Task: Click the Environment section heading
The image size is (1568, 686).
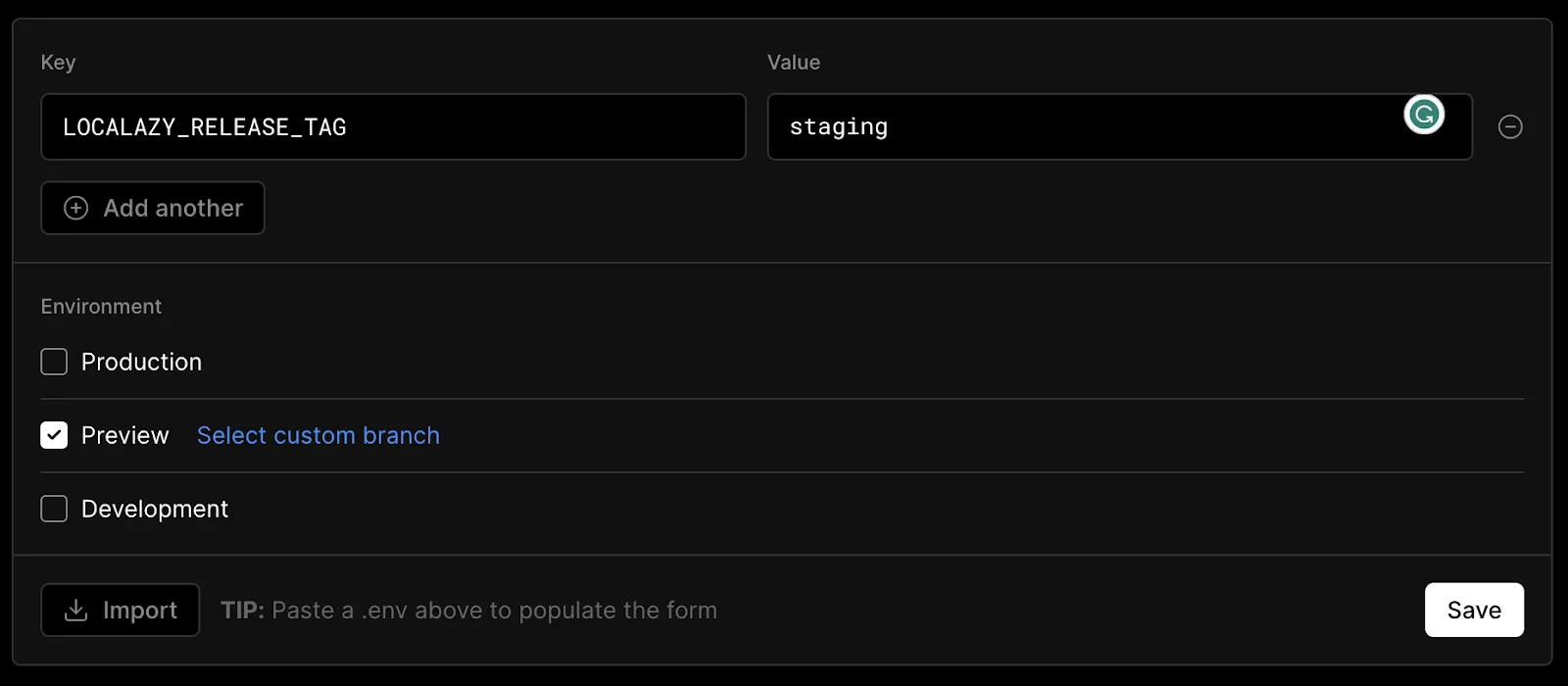Action: coord(101,307)
